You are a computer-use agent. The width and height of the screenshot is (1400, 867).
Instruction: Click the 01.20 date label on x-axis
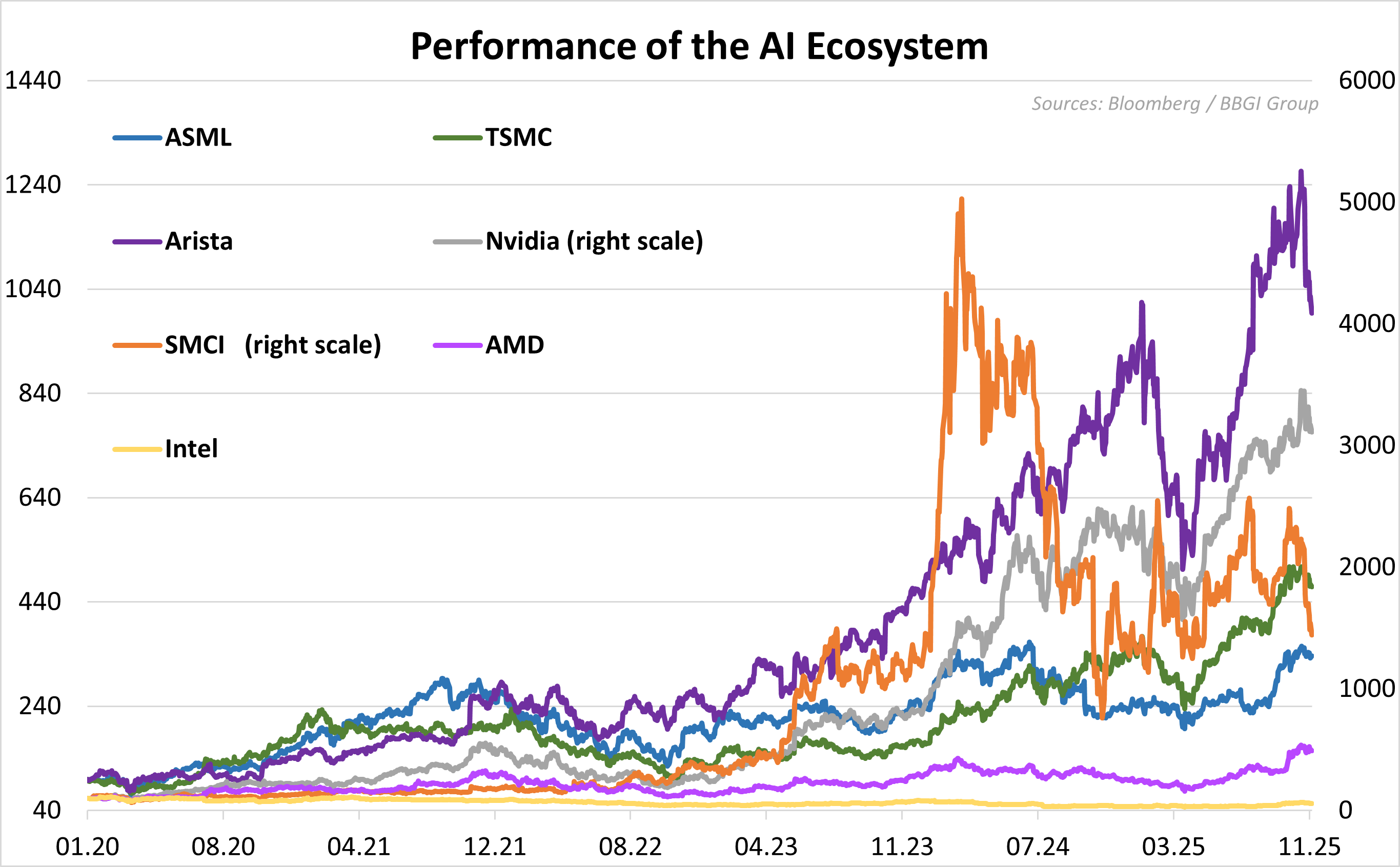[87, 847]
